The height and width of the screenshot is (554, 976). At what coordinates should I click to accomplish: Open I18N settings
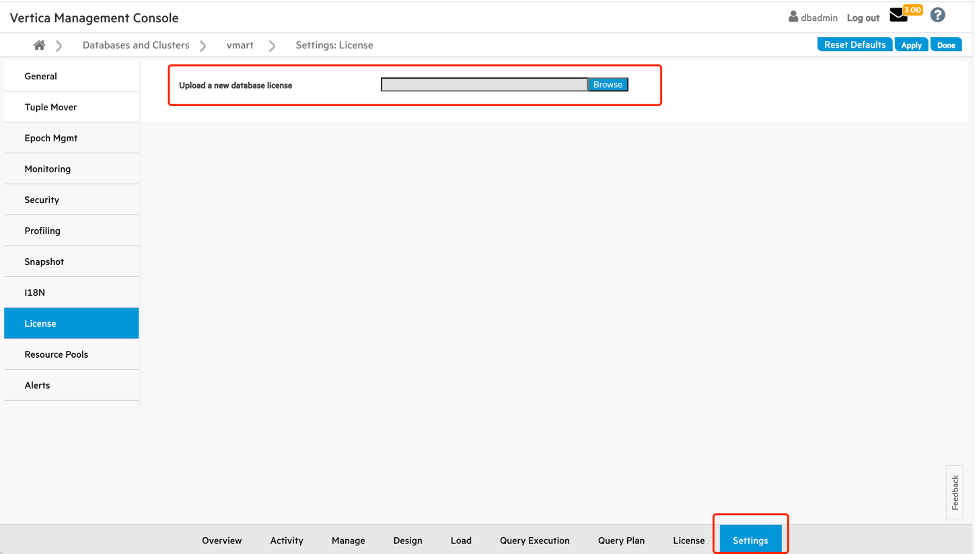[72, 293]
